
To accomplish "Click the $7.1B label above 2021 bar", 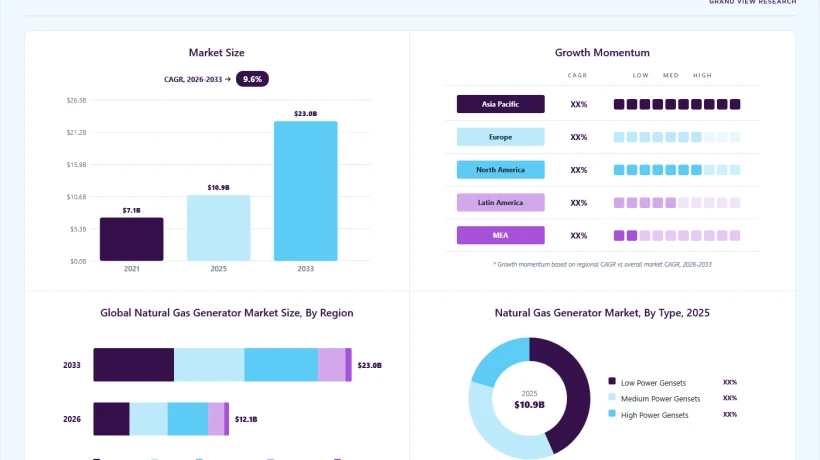I will point(132,210).
